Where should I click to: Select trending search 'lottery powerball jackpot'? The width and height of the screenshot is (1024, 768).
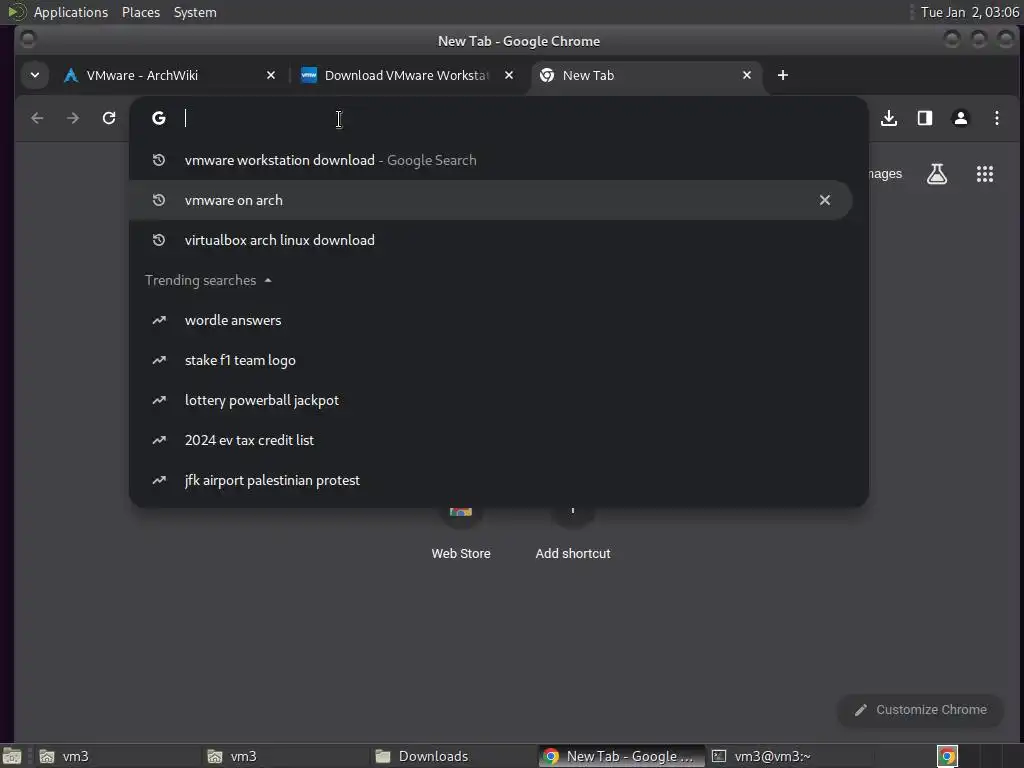pyautogui.click(x=490, y=400)
